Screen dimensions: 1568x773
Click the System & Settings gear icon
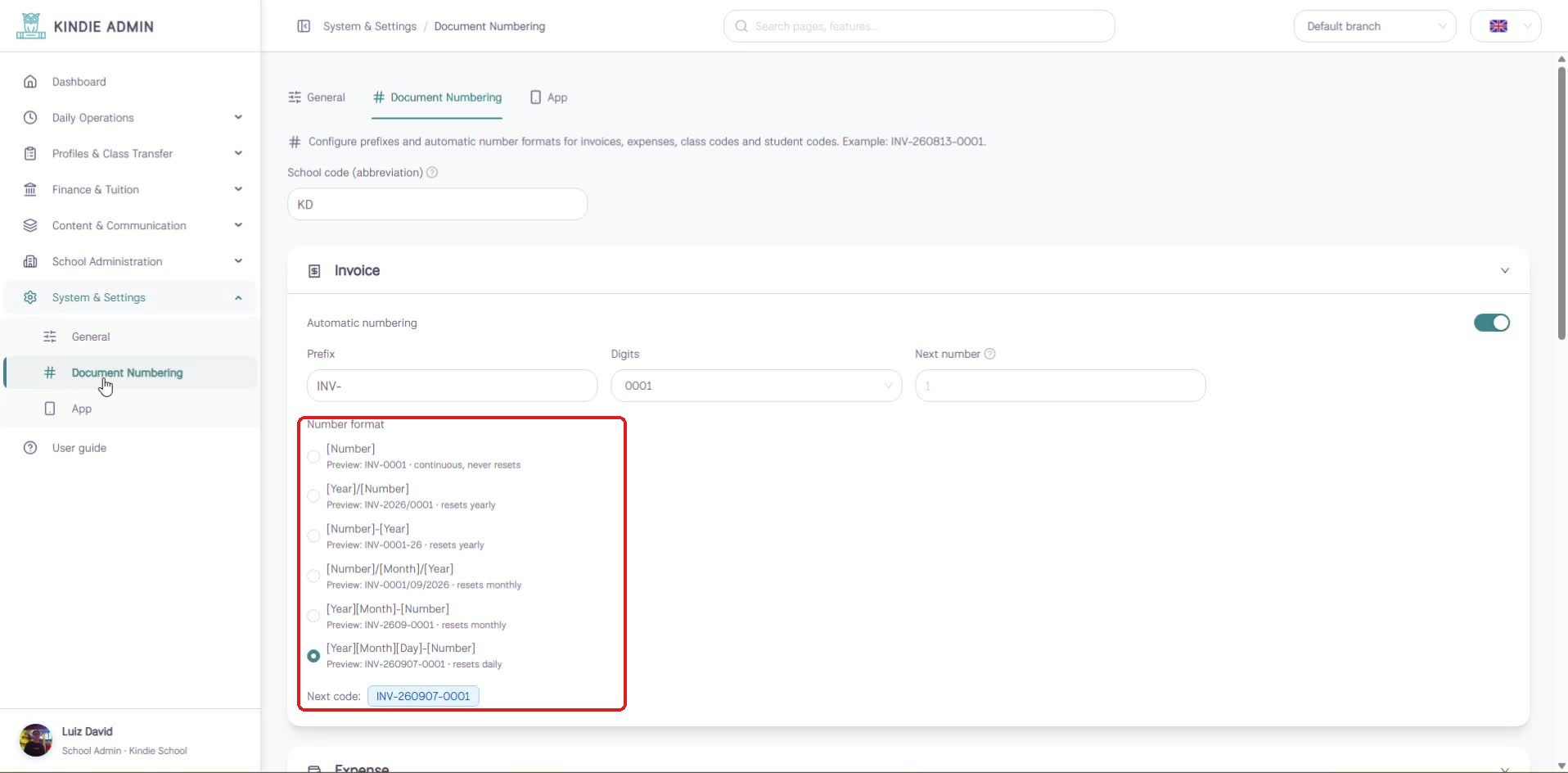(30, 298)
